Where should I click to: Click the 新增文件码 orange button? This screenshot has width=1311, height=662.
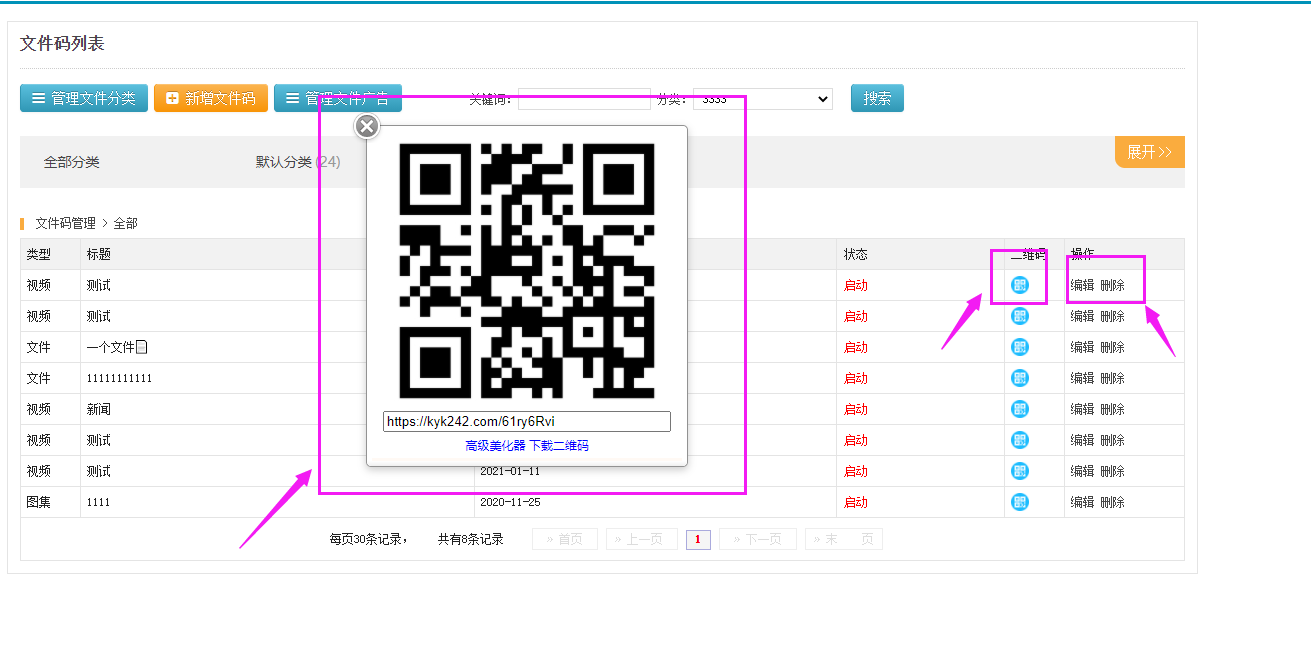[211, 98]
